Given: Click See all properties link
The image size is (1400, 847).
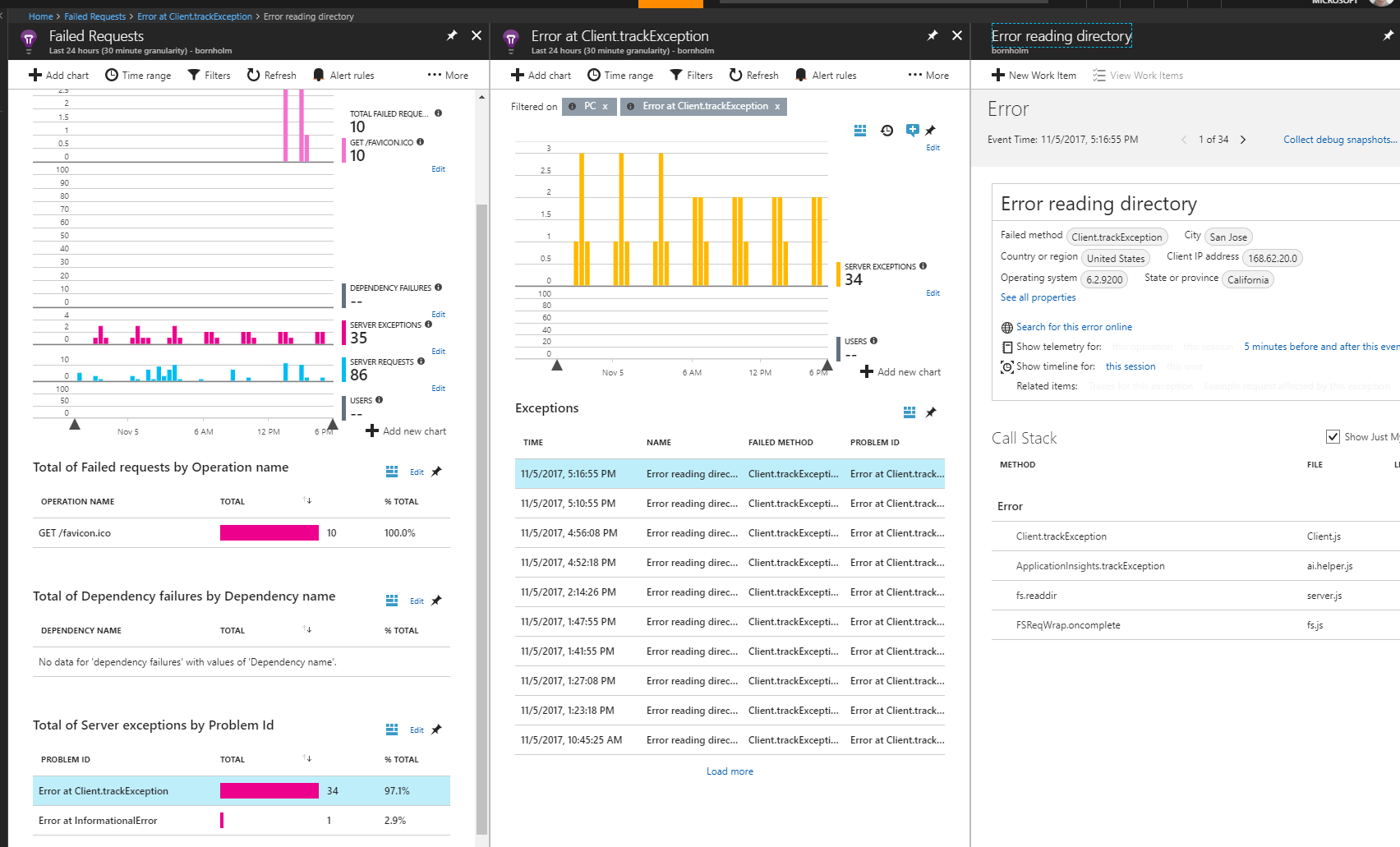Looking at the screenshot, I should coord(1038,297).
